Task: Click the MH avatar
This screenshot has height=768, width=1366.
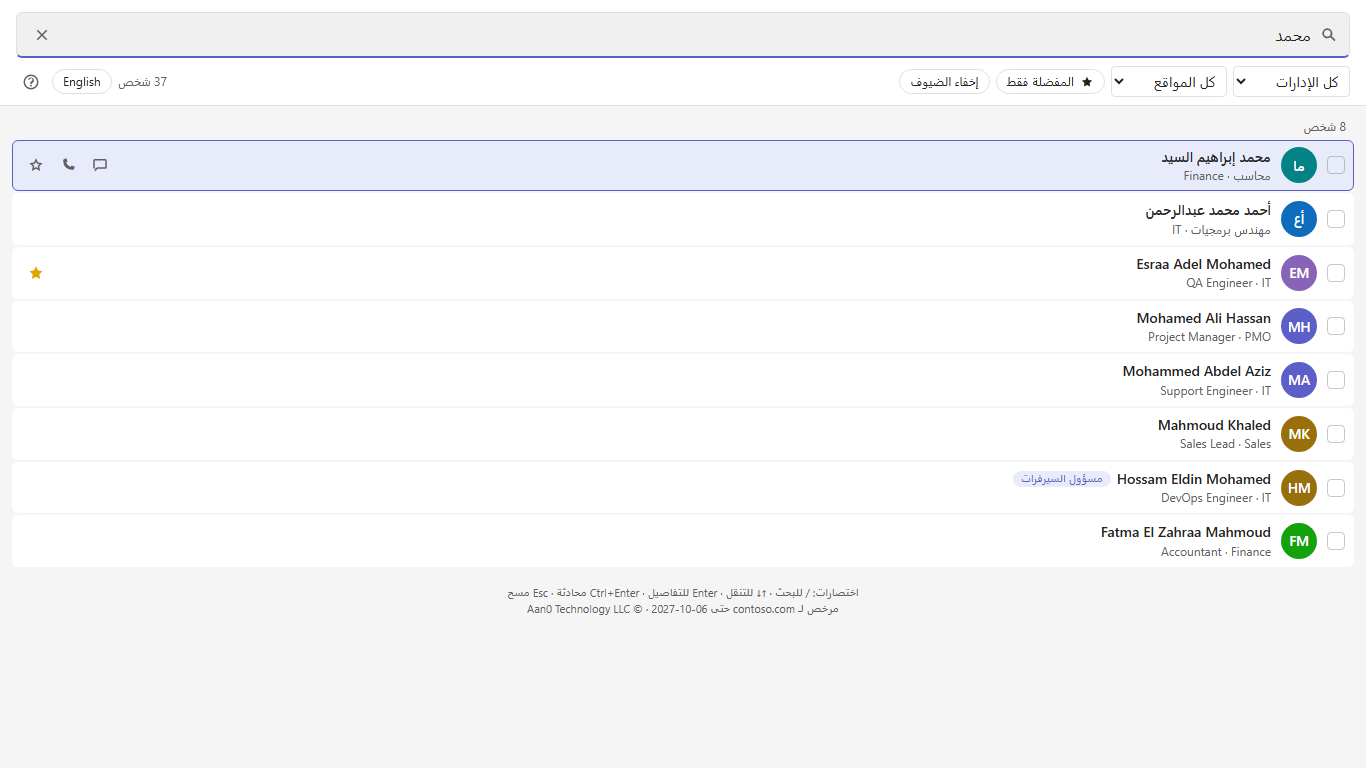Action: [x=1299, y=327]
